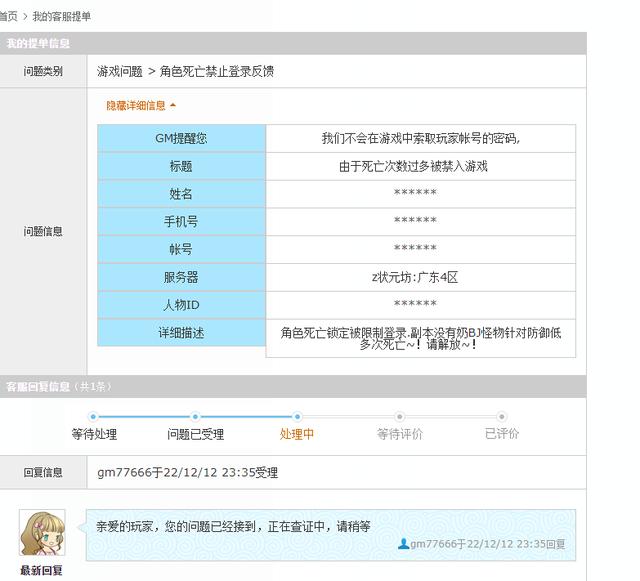Click the 问题已受理 progress dot
This screenshot has height=581, width=640.
pos(195,417)
